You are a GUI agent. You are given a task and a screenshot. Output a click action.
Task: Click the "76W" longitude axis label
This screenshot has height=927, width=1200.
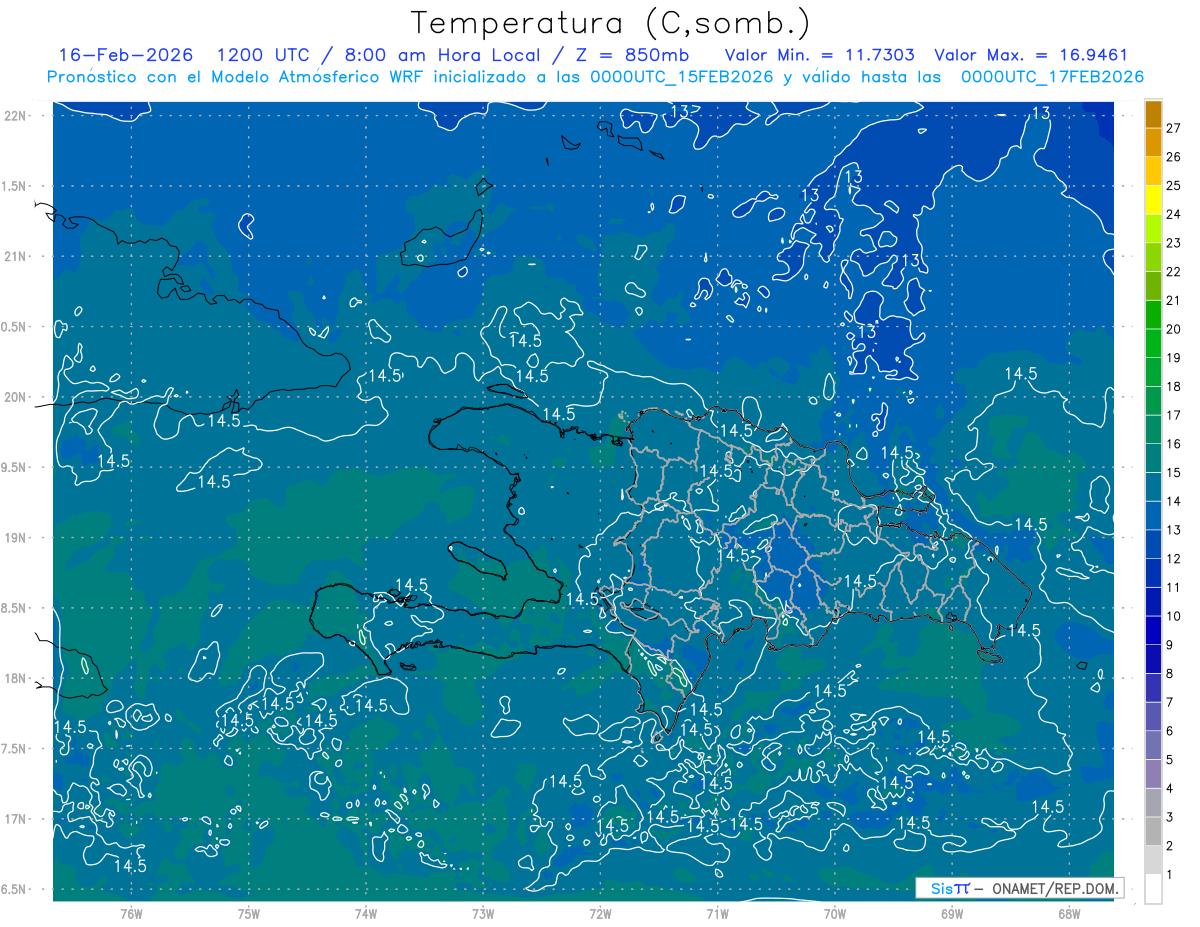point(131,913)
